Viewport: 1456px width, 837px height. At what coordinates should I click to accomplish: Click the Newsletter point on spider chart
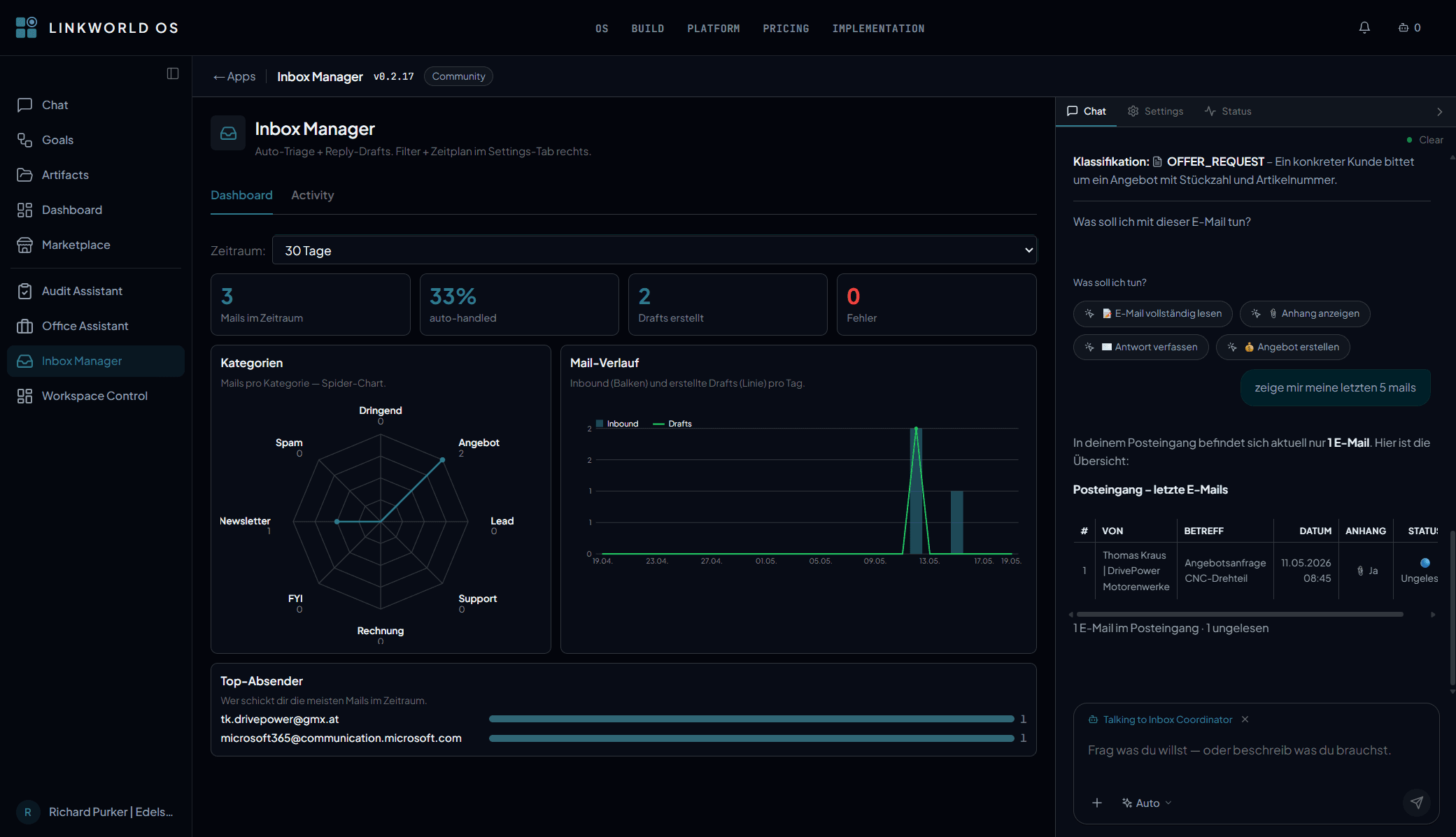click(x=337, y=522)
